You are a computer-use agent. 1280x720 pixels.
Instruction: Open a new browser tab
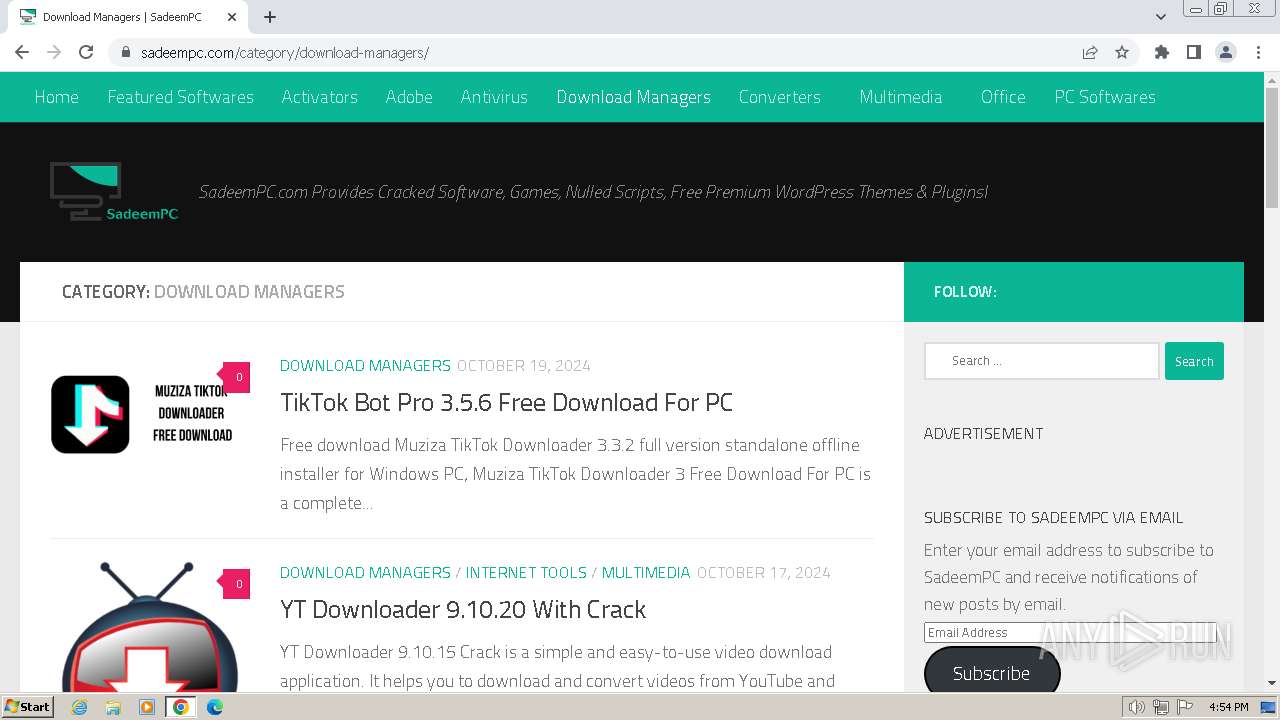(270, 17)
